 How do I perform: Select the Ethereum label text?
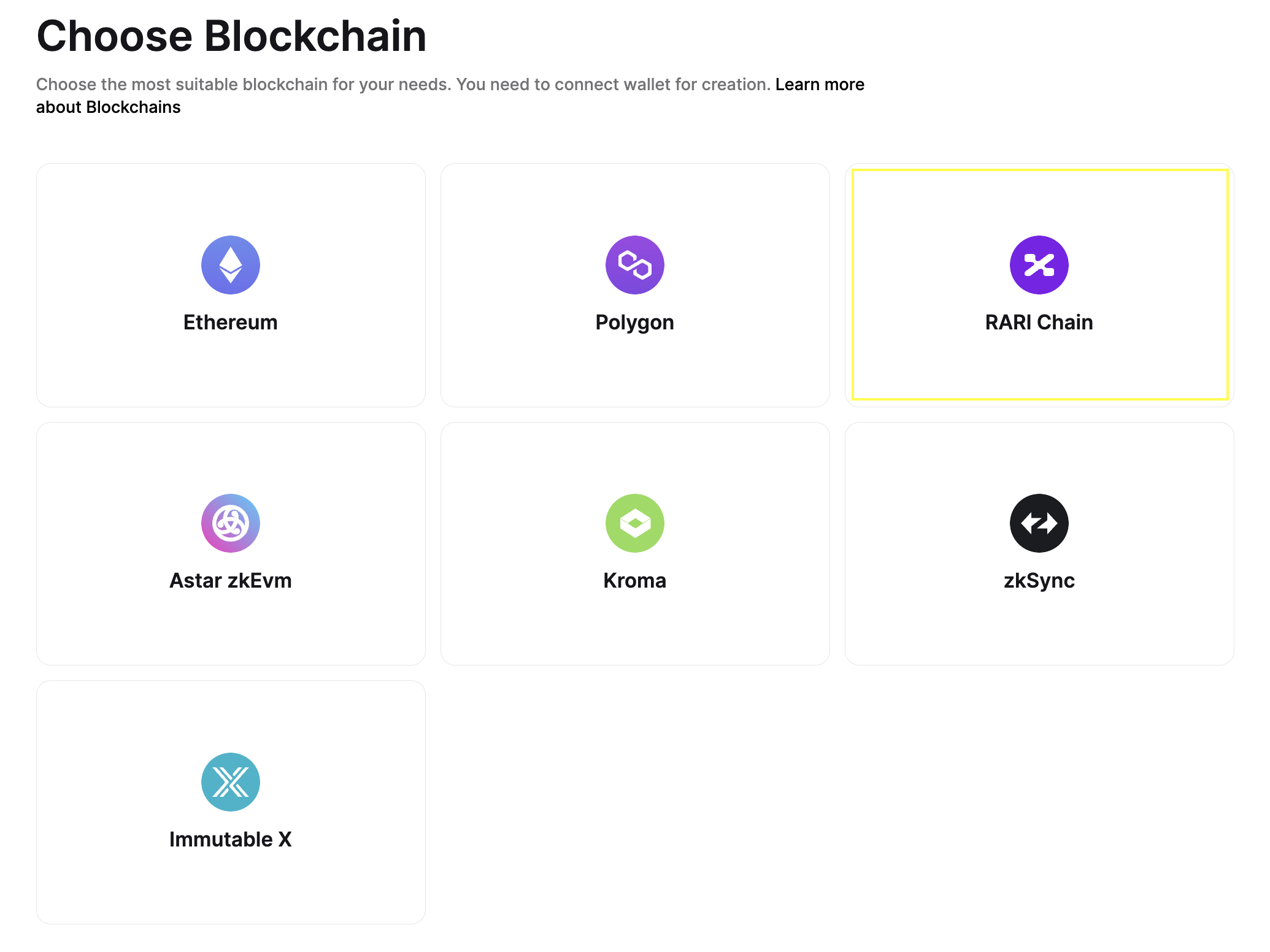point(231,322)
